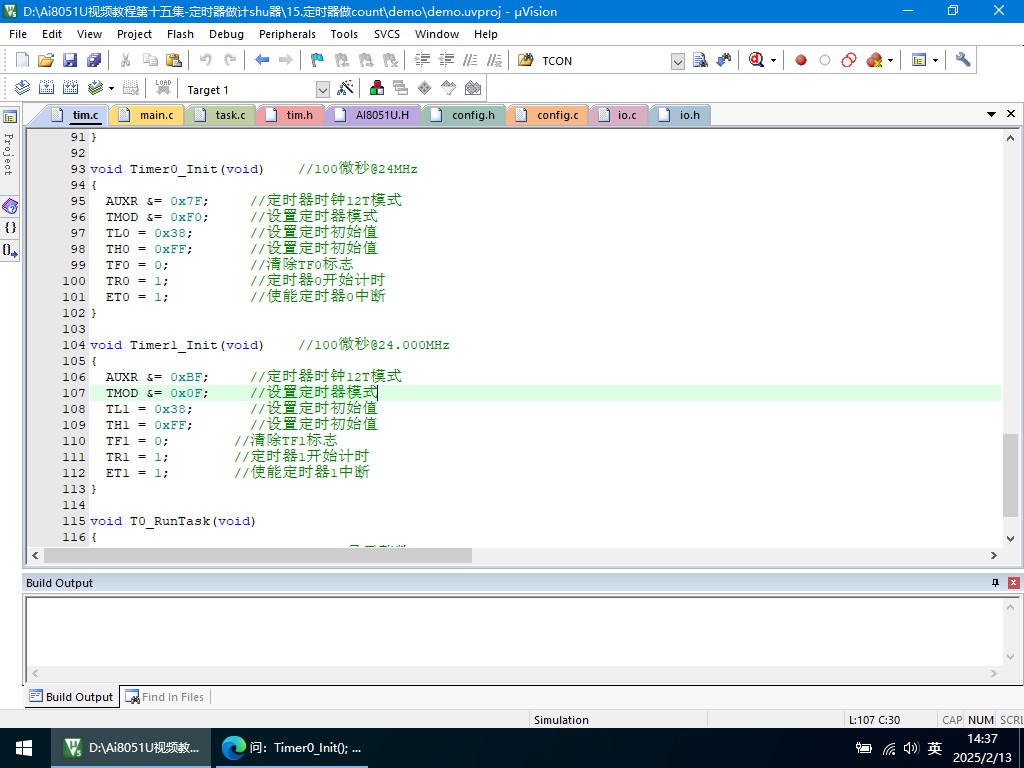Switch to io.c tab

[619, 115]
